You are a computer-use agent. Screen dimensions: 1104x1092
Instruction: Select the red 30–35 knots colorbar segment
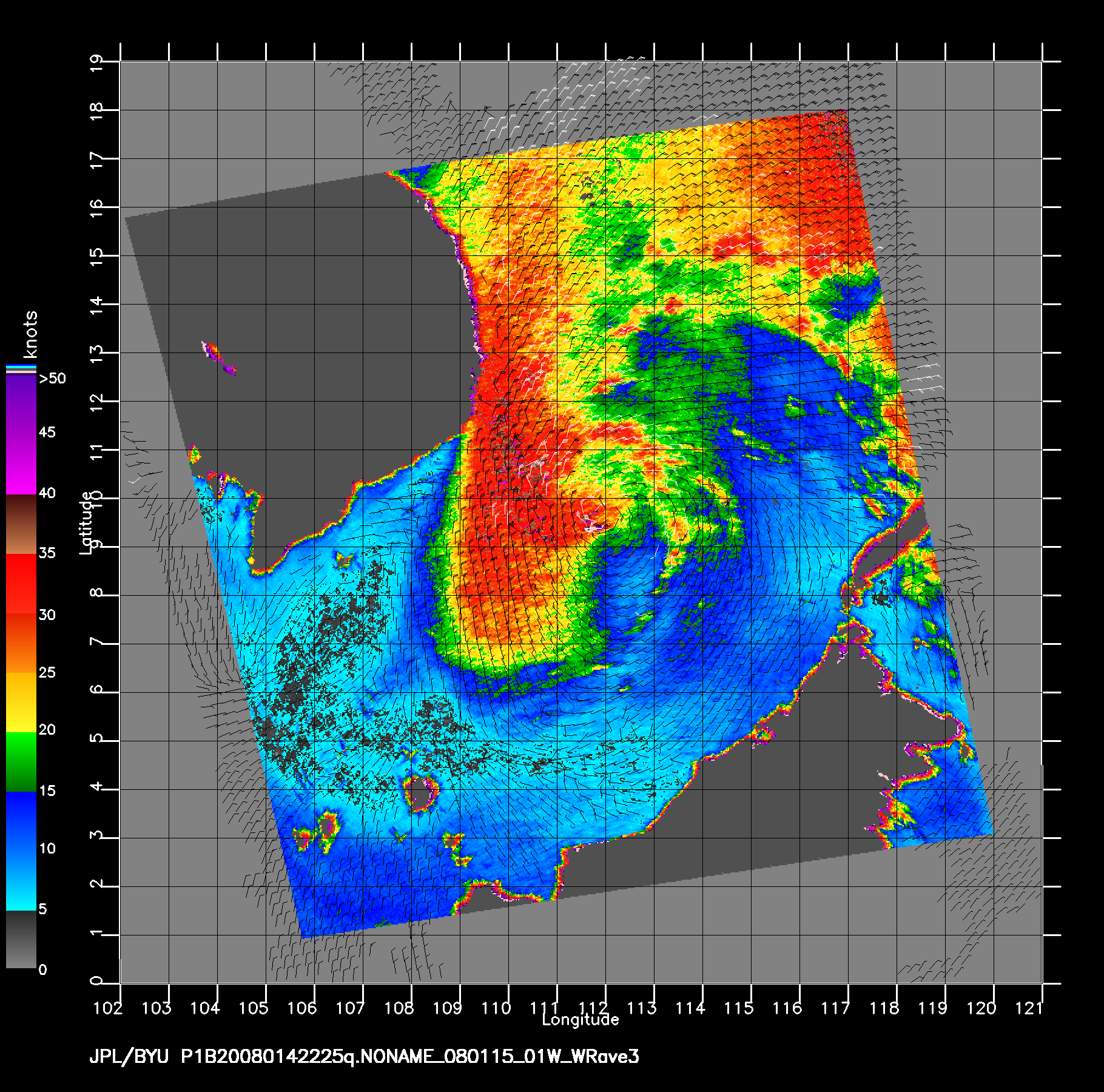[x=21, y=584]
